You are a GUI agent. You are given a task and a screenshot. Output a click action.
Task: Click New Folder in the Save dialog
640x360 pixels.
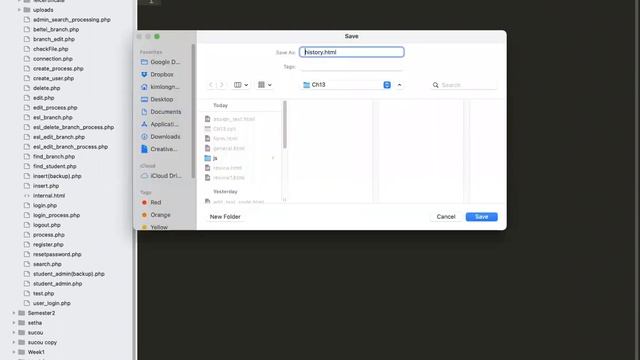click(x=225, y=217)
